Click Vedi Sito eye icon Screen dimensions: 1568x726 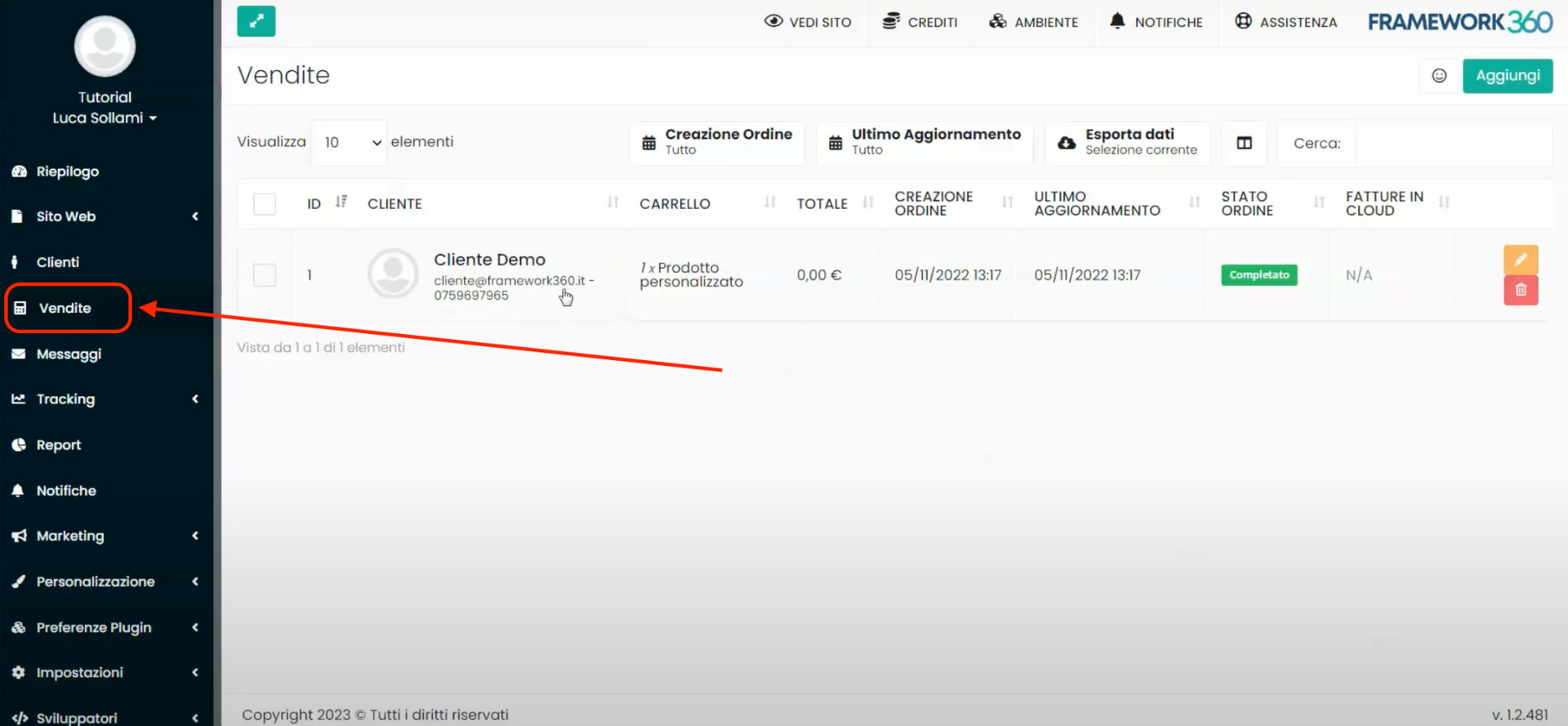(807, 22)
